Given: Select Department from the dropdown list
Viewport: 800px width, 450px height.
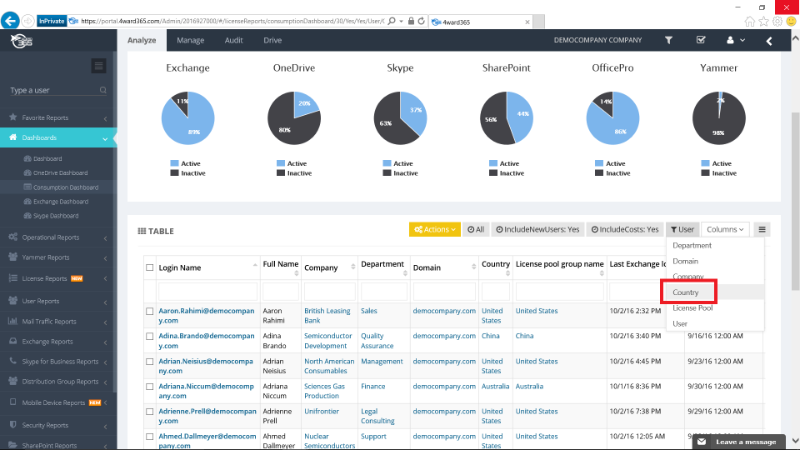Looking at the screenshot, I should pos(714,245).
